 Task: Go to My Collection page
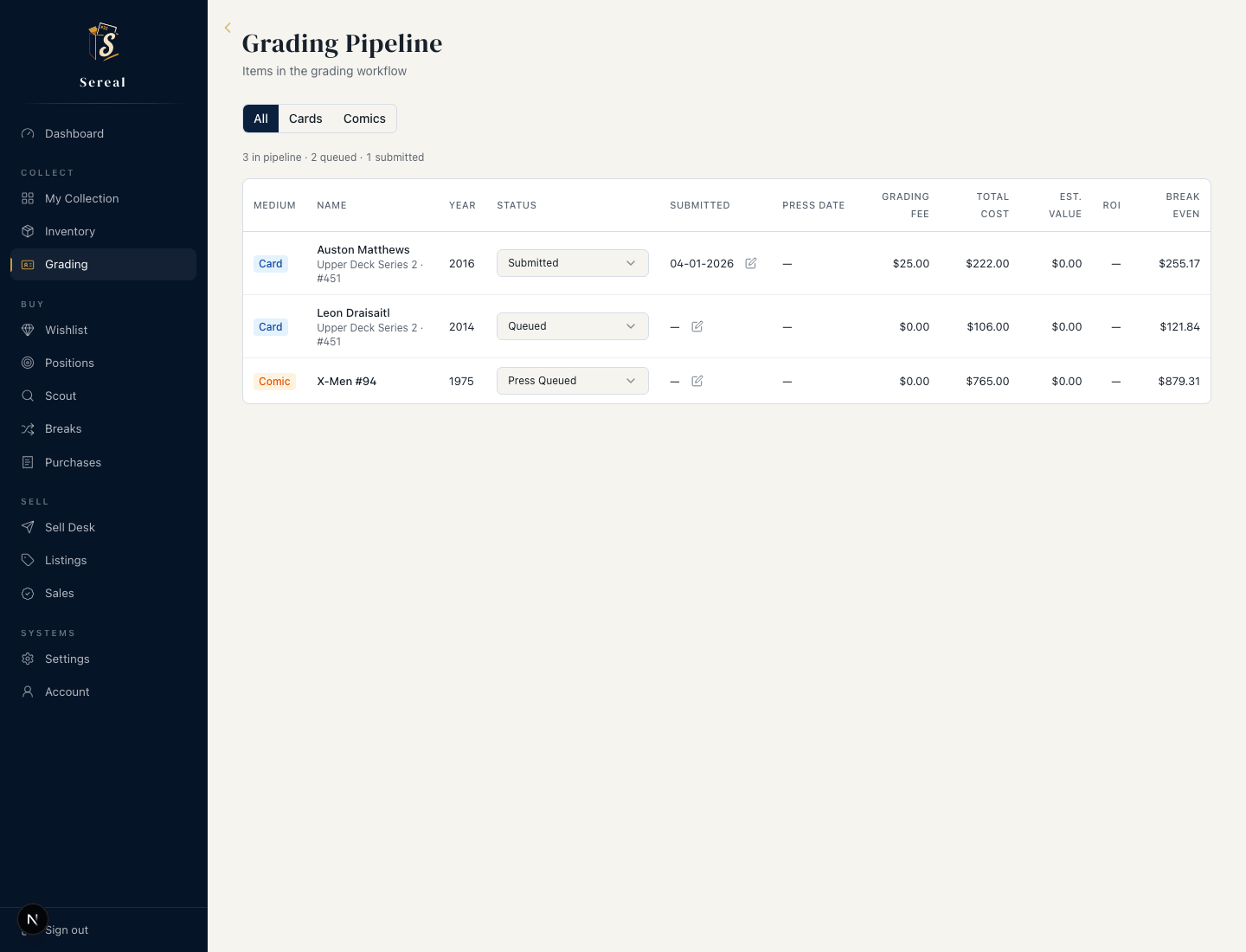[x=103, y=198]
